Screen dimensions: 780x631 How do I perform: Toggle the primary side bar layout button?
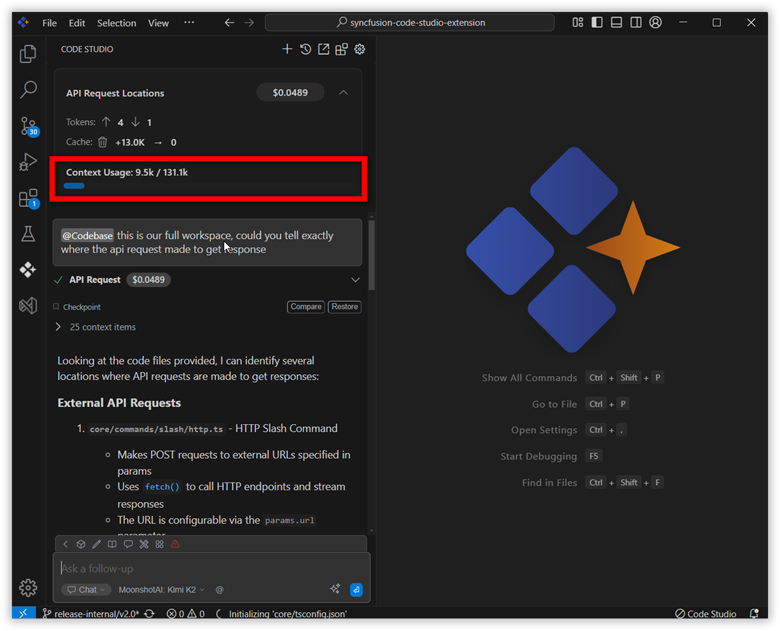[x=597, y=22]
